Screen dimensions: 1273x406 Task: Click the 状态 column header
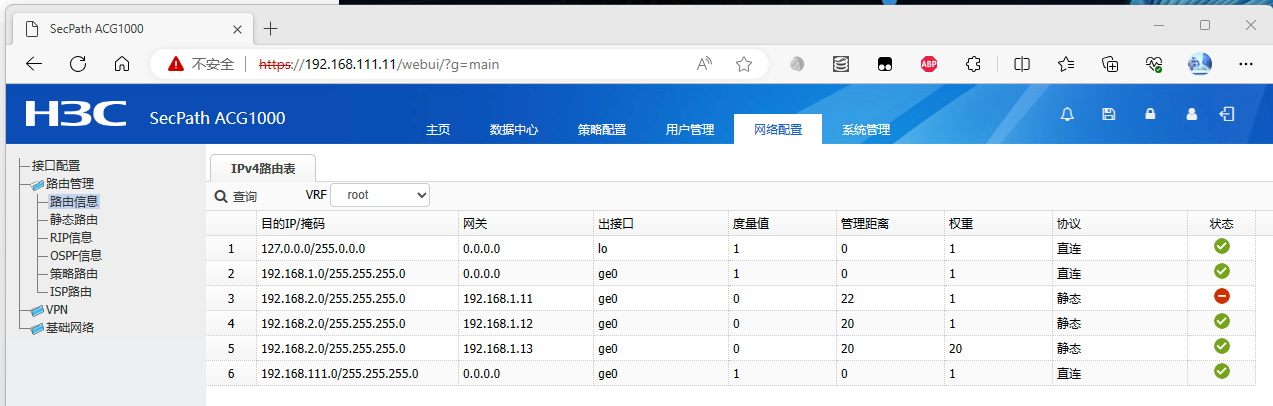pos(1221,224)
